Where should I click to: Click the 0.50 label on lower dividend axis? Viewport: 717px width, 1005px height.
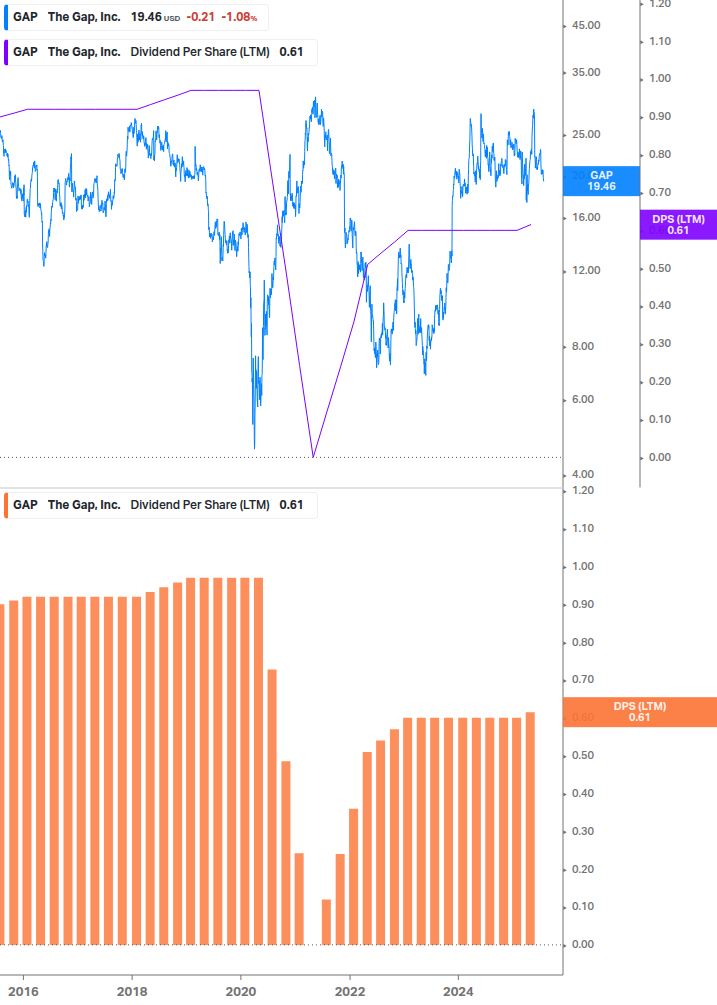583,756
